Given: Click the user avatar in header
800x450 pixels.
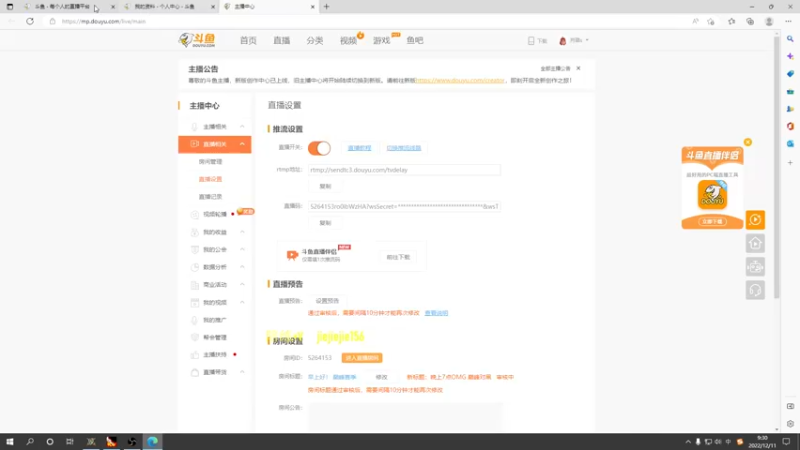Looking at the screenshot, I should pos(563,40).
